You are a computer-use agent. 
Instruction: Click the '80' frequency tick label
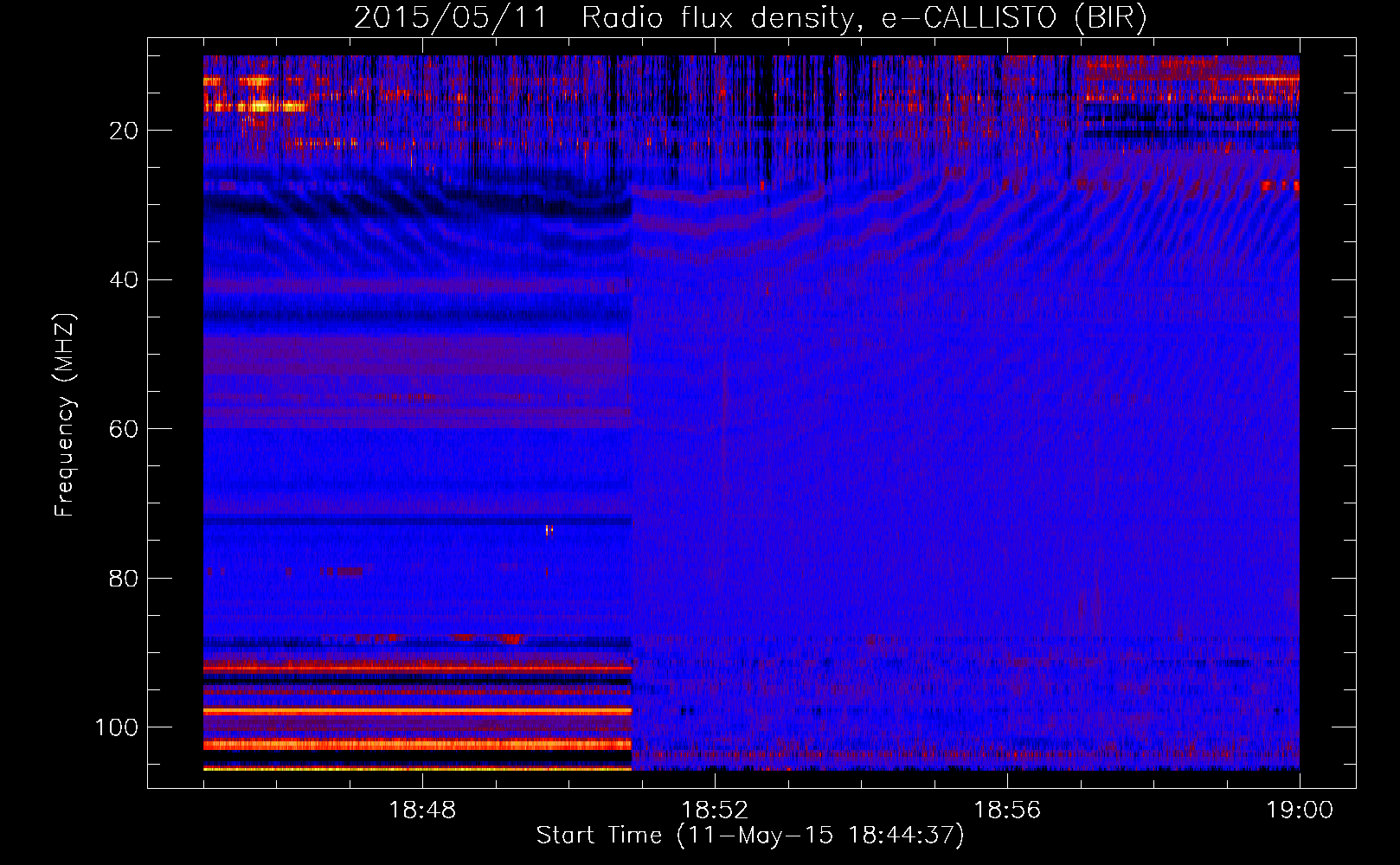(124, 579)
